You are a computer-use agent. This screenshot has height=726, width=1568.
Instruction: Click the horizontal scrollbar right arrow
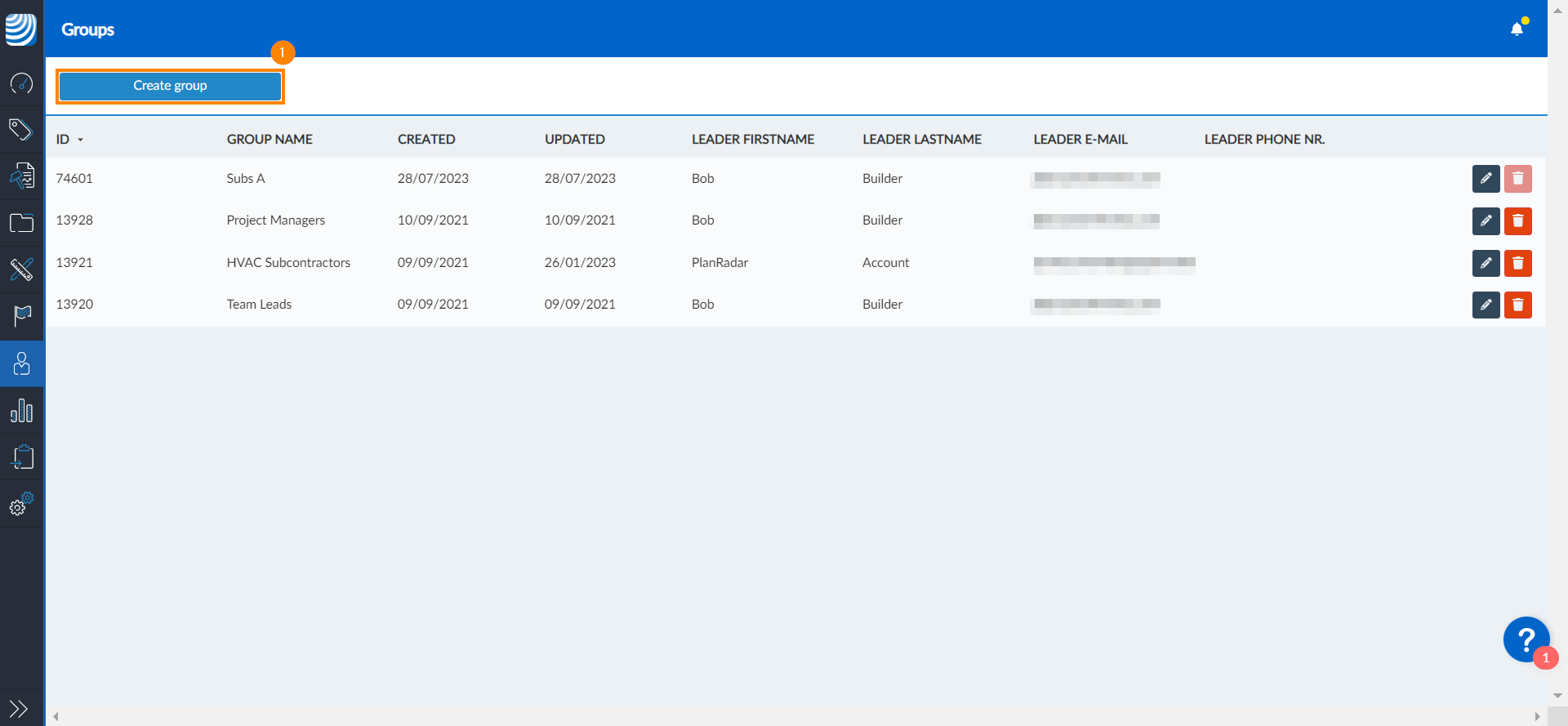pyautogui.click(x=1537, y=716)
